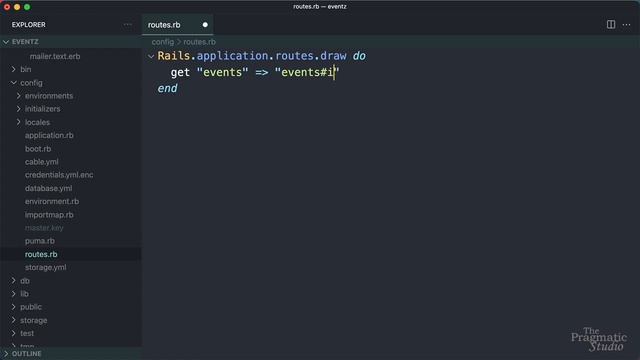
Task: Split the editor to the right
Action: click(611, 24)
